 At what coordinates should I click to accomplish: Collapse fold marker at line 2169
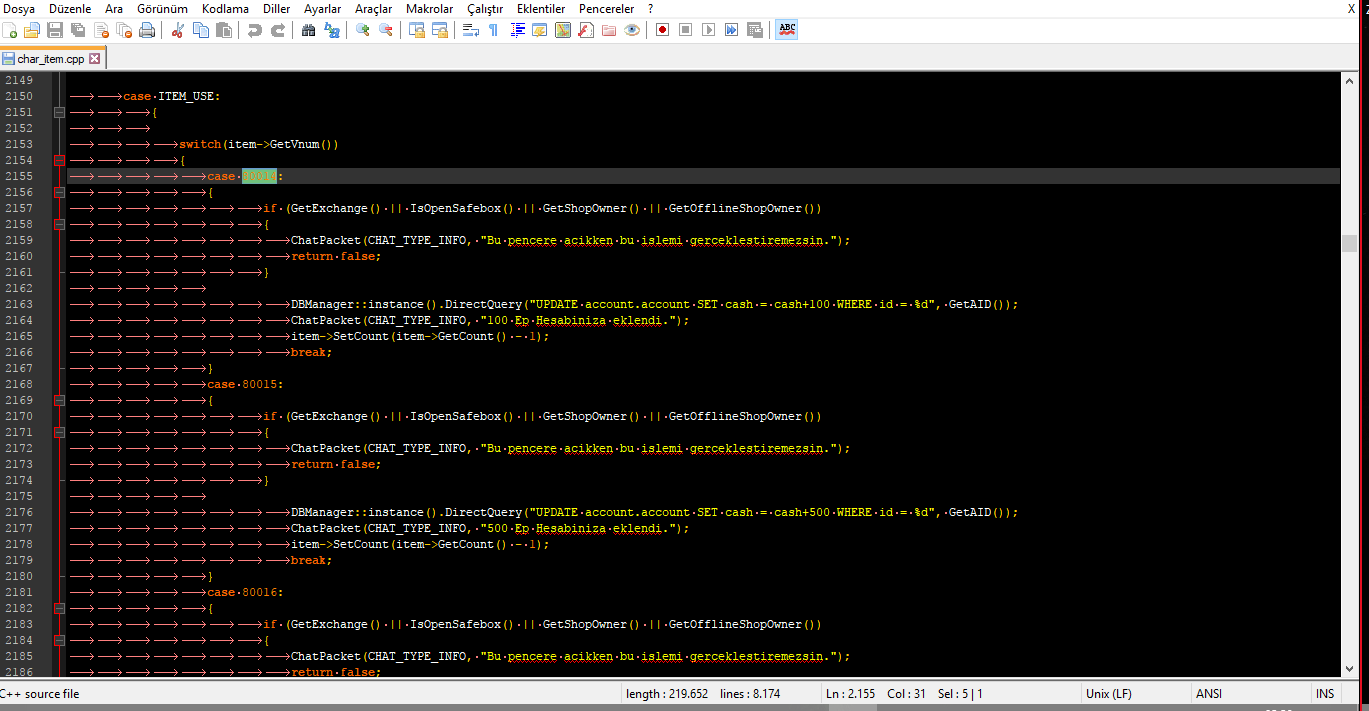coord(60,400)
